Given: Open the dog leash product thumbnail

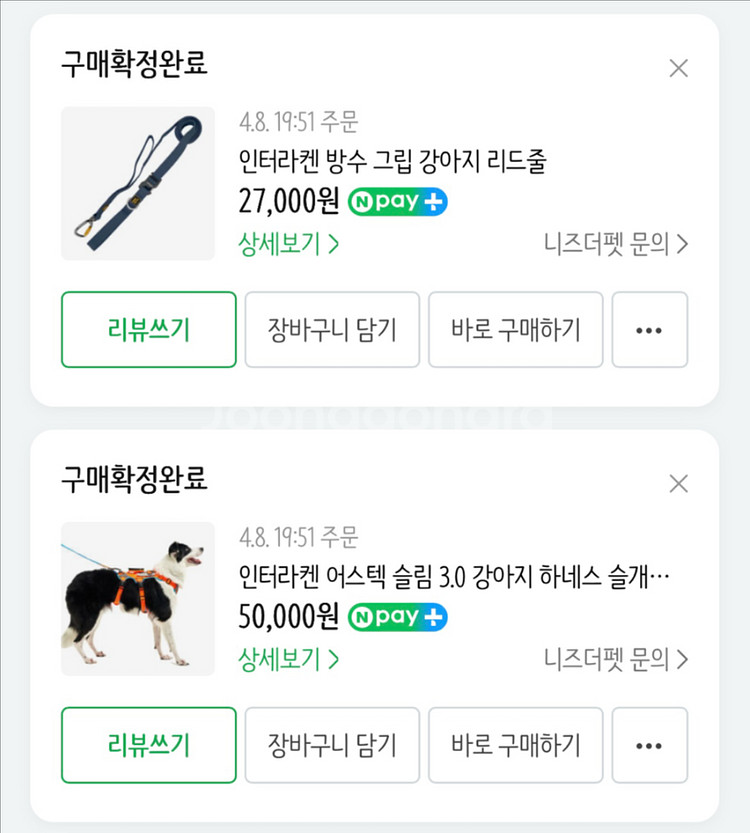Looking at the screenshot, I should coord(138,184).
